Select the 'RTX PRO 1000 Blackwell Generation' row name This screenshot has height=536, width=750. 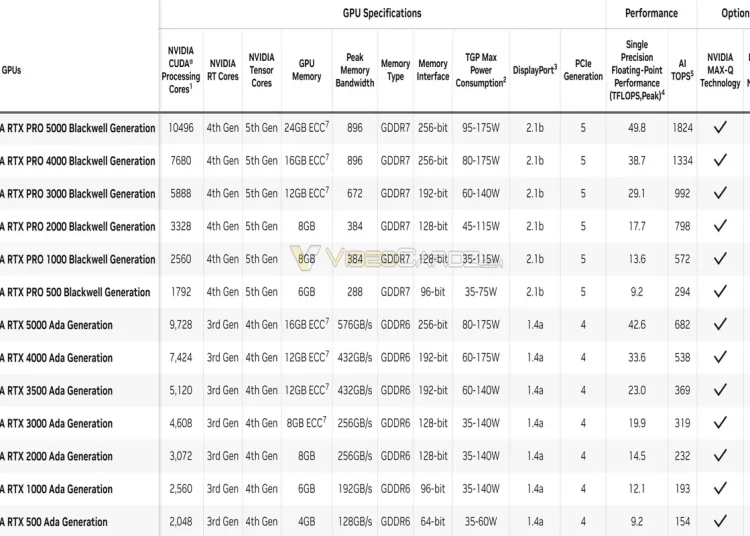click(x=78, y=259)
